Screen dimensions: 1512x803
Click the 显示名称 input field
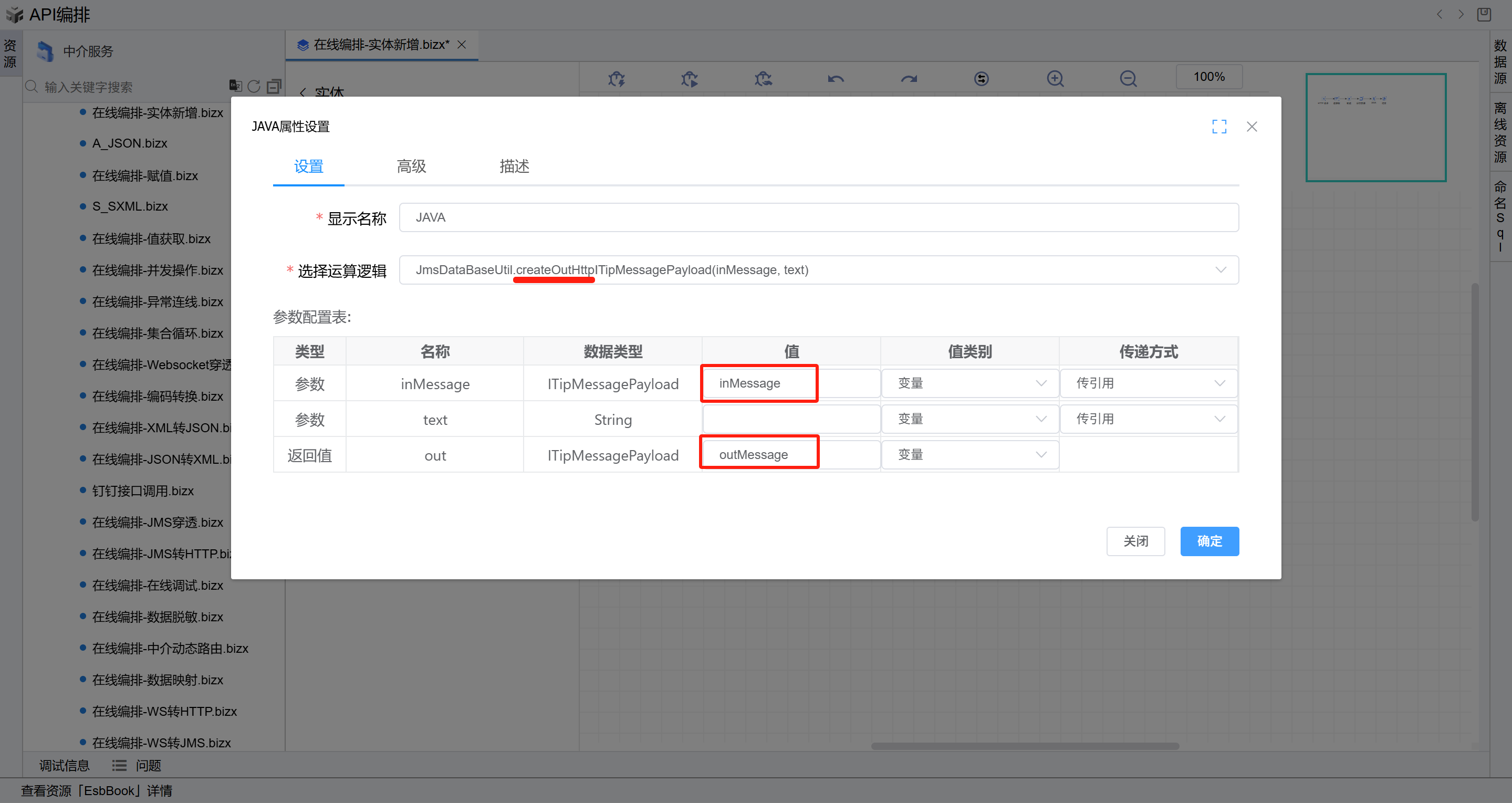818,218
